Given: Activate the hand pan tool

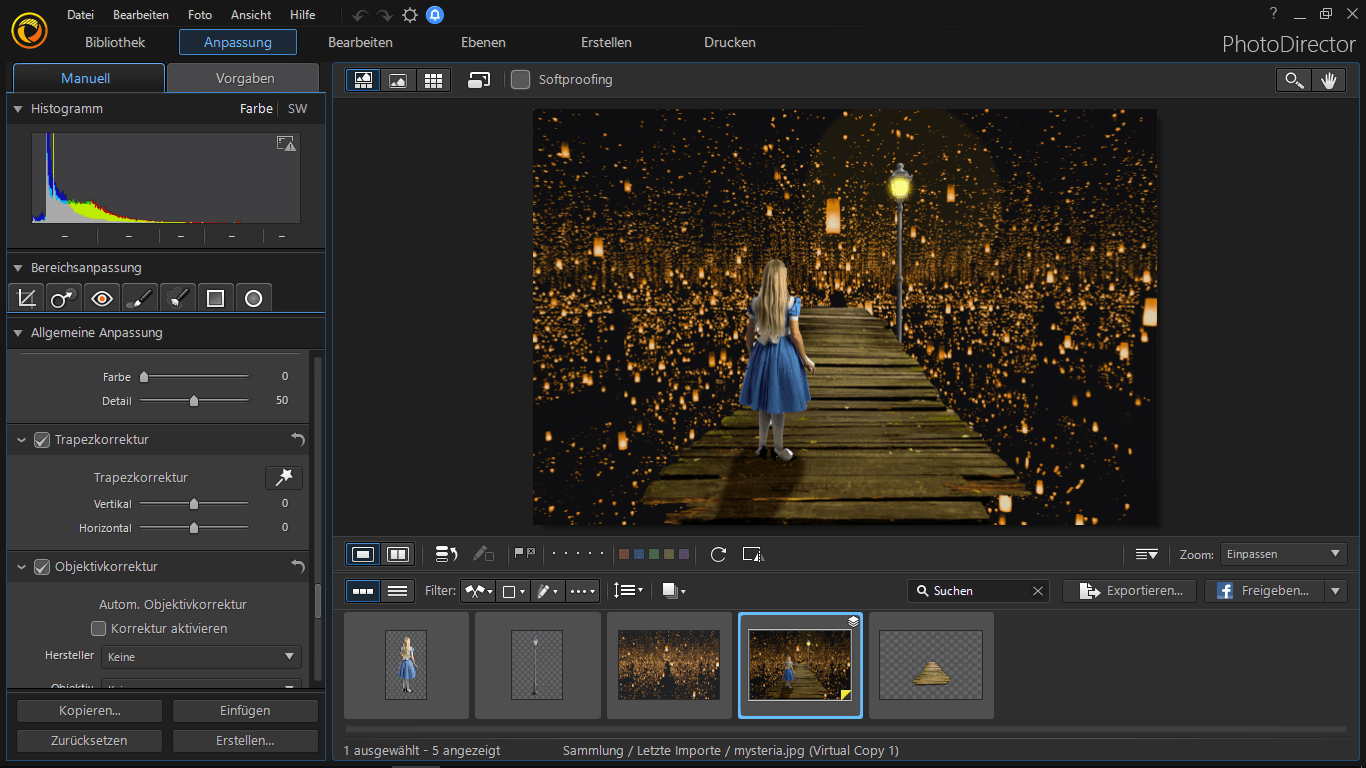Looking at the screenshot, I should click(1329, 81).
